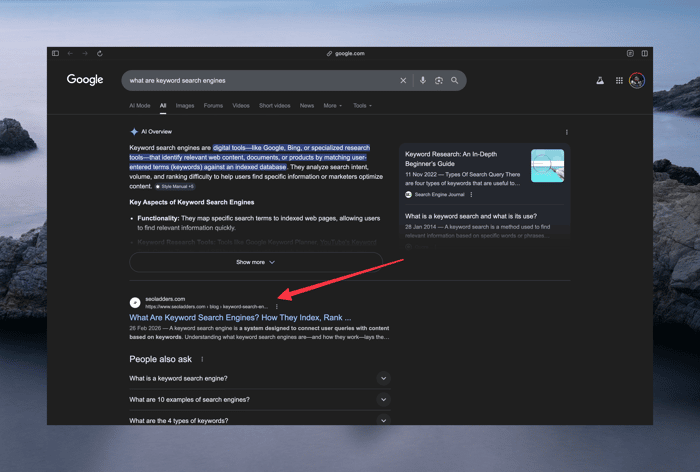This screenshot has width=700, height=472.
Task: Switch to AI Mode tab
Action: pyautogui.click(x=140, y=106)
